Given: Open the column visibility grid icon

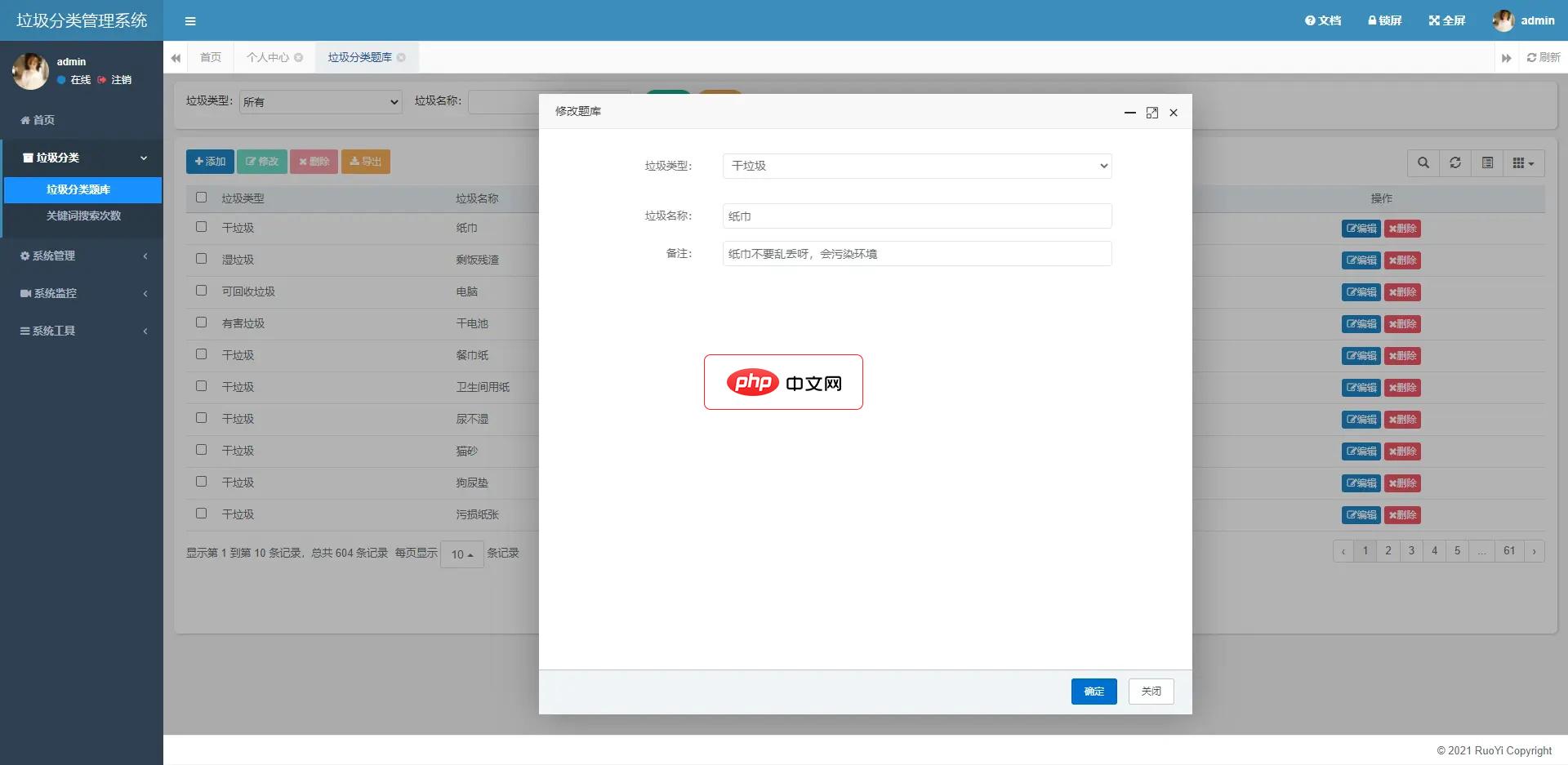Looking at the screenshot, I should point(1521,162).
